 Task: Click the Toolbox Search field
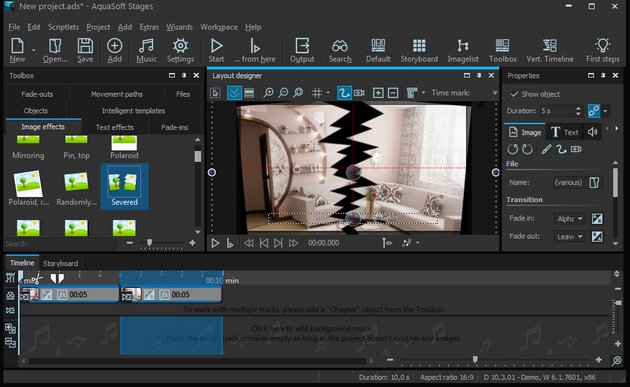click(60, 244)
